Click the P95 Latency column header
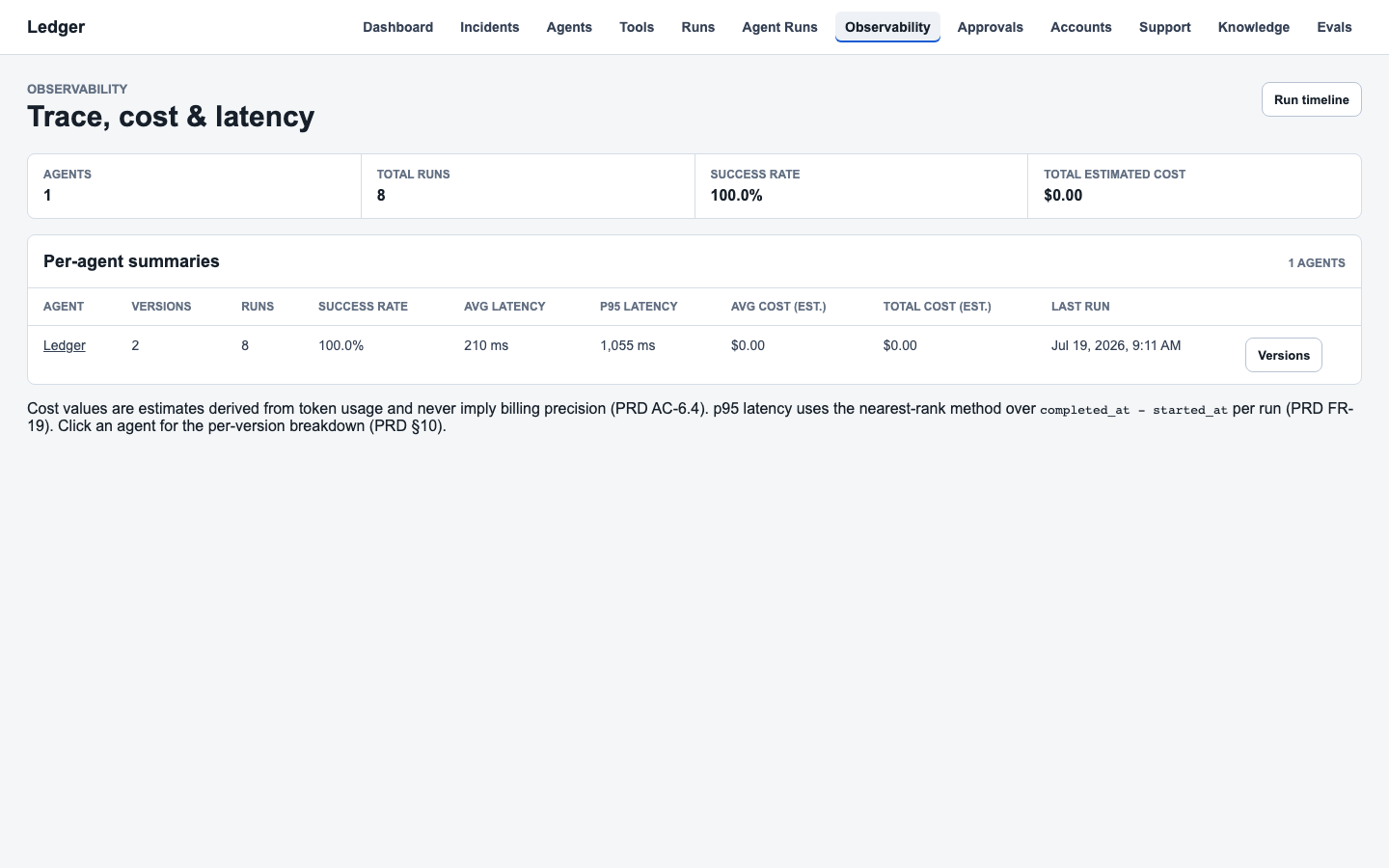This screenshot has height=868, width=1389. coord(639,307)
